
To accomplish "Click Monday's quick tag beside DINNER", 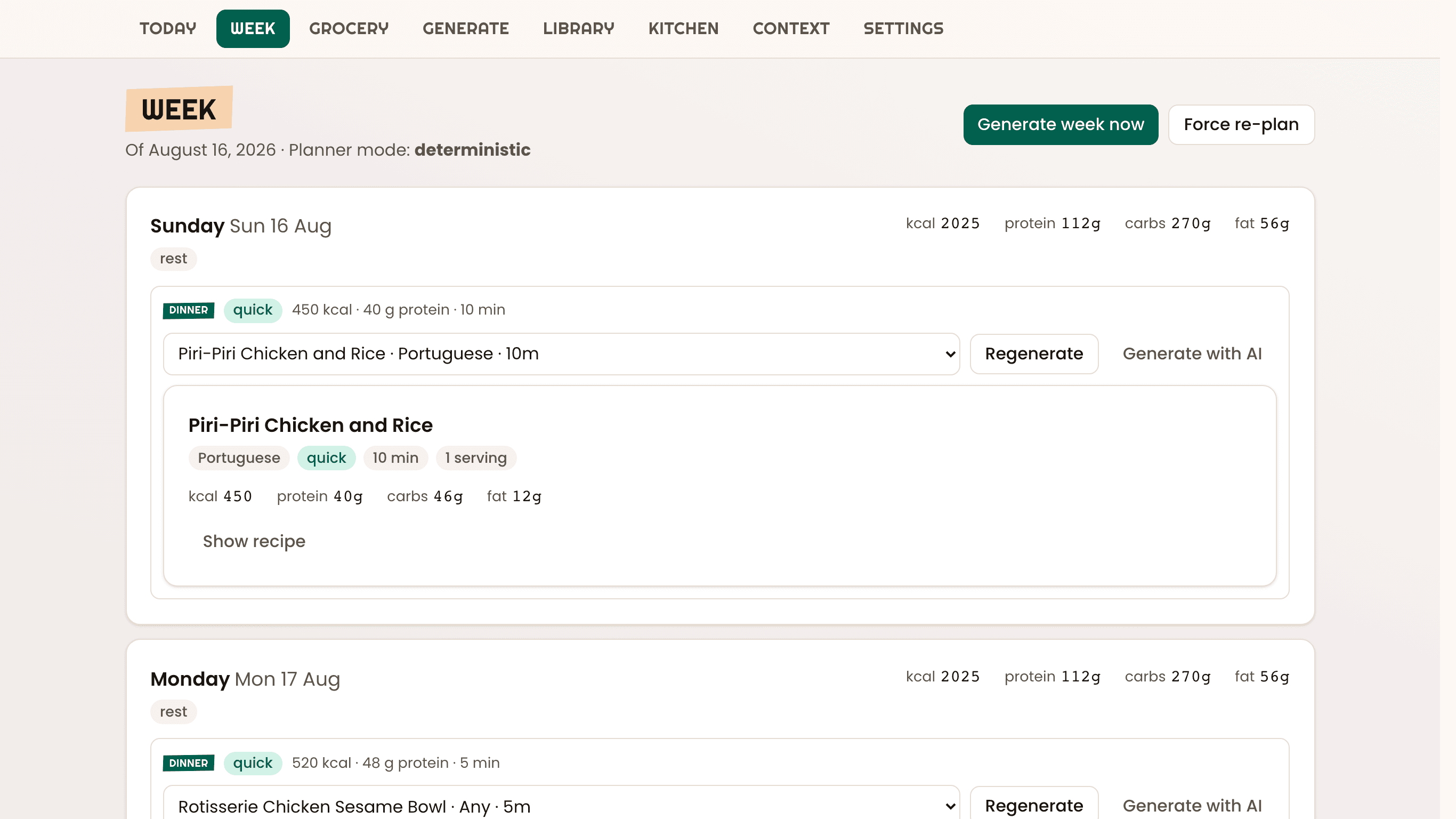I will coord(253,764).
